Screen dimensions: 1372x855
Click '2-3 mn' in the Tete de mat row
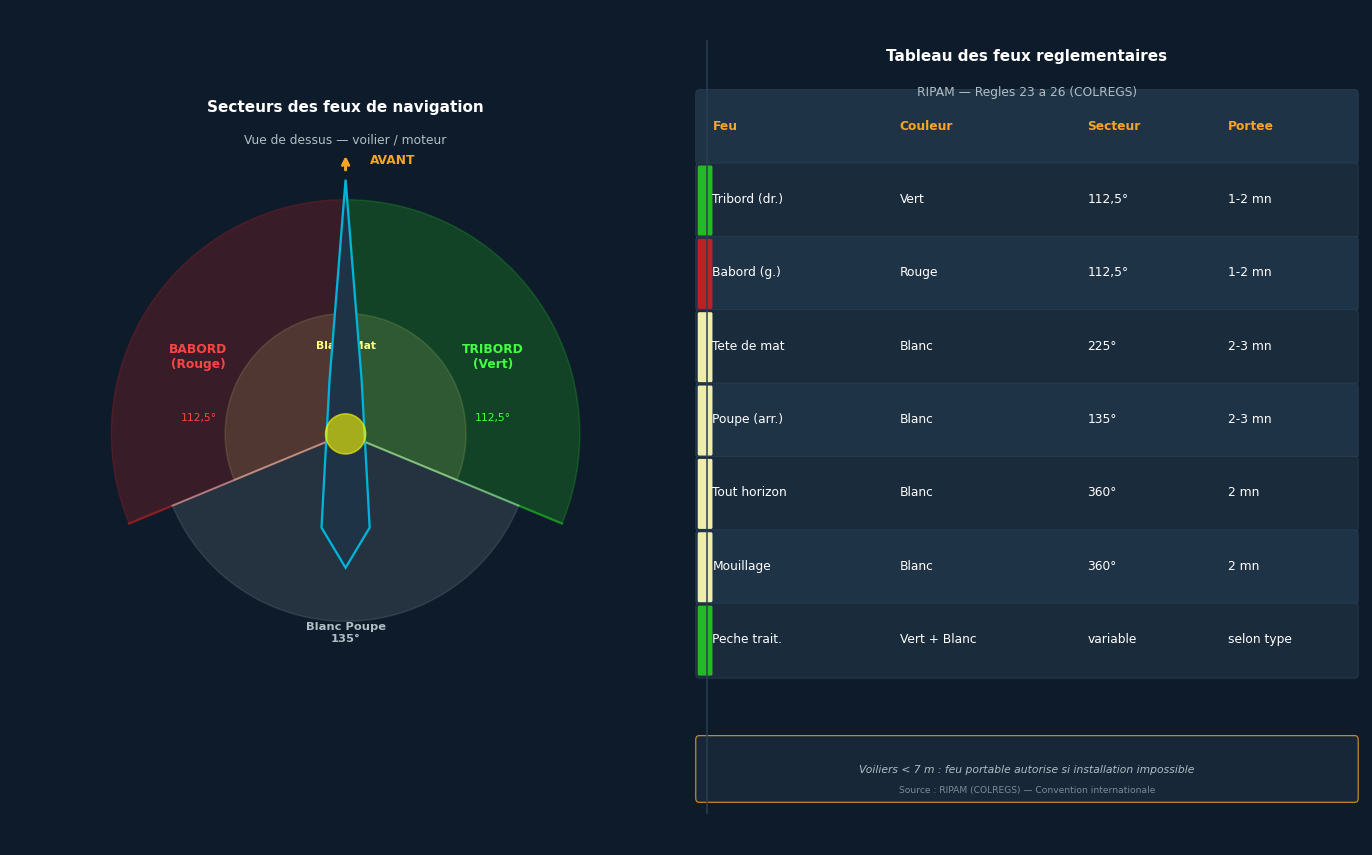coord(1249,347)
